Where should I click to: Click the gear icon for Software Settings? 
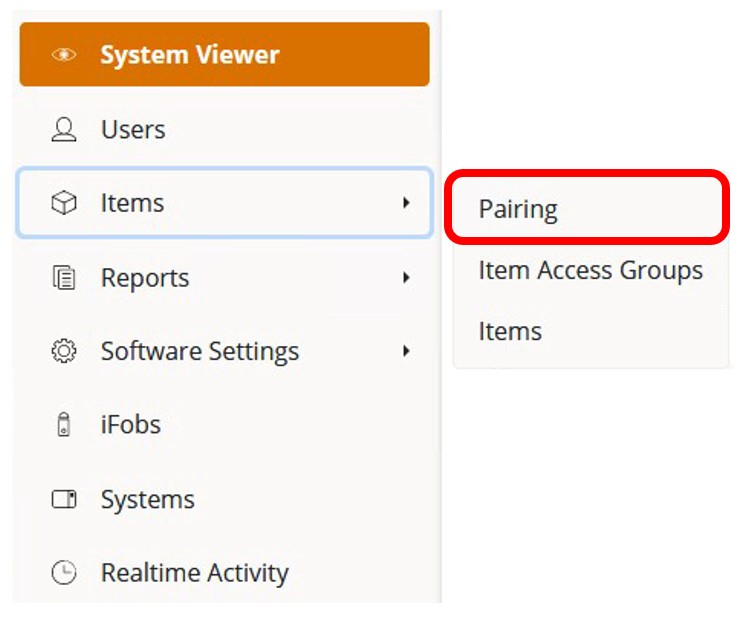pyautogui.click(x=64, y=352)
